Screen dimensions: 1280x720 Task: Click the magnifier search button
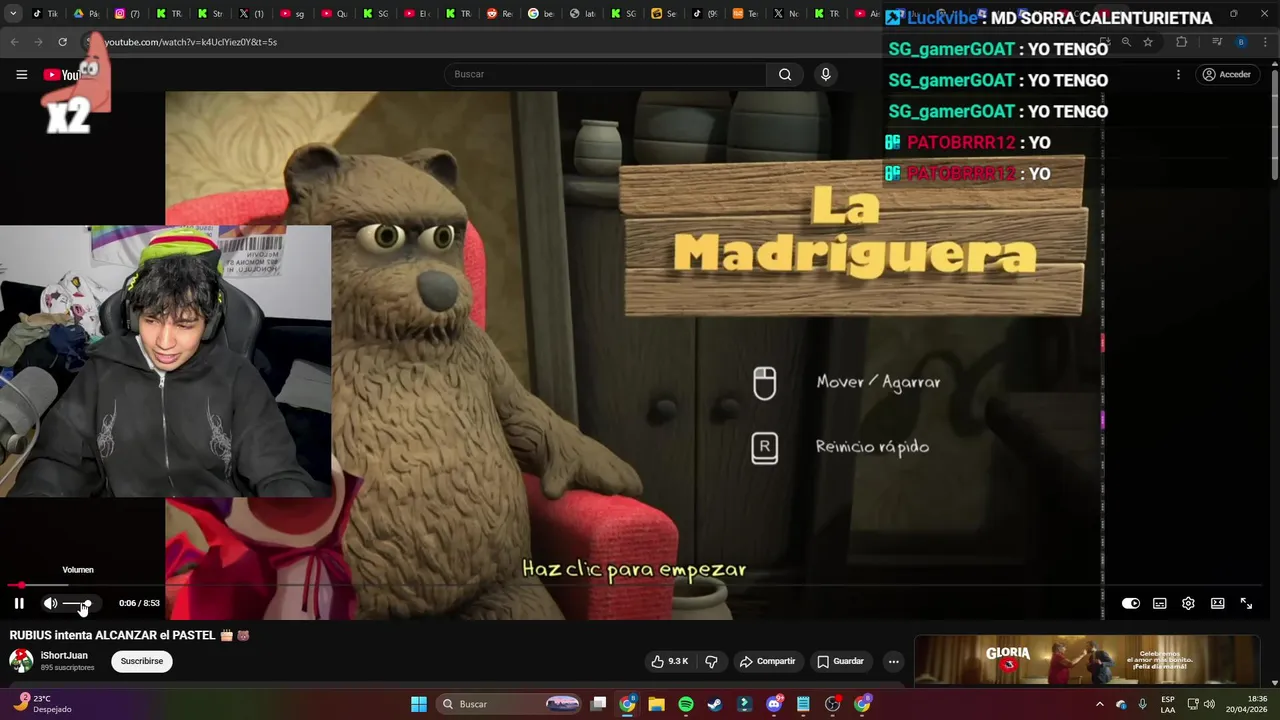(x=785, y=74)
